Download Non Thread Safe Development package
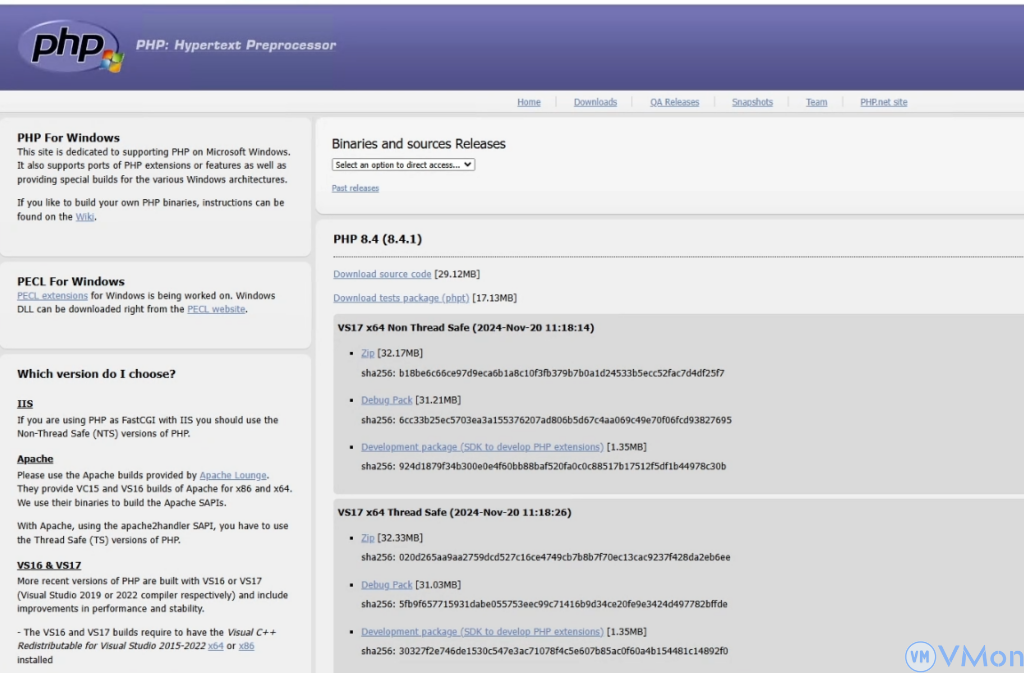This screenshot has height=673, width=1024. (x=482, y=447)
